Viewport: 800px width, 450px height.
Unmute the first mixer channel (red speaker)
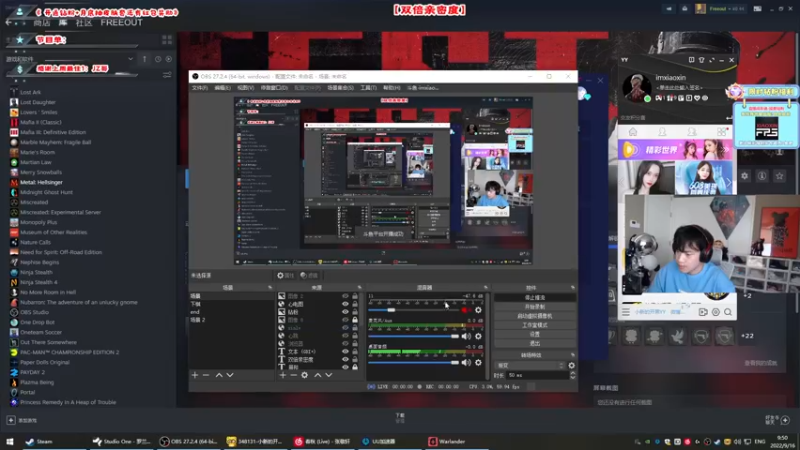466,310
